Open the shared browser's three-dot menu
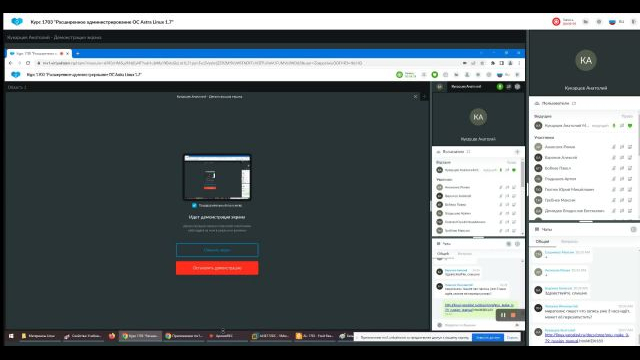The height and width of the screenshot is (360, 640). (x=519, y=63)
